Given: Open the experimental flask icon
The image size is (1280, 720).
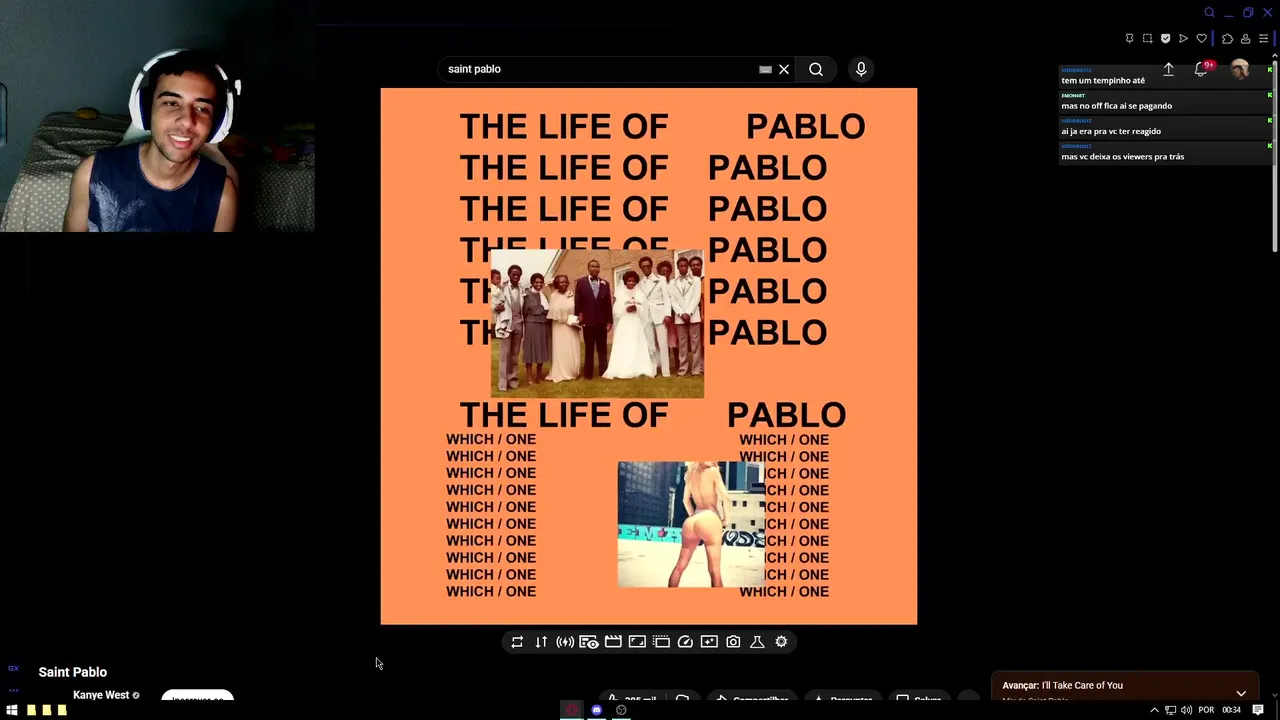Looking at the screenshot, I should click(x=757, y=642).
